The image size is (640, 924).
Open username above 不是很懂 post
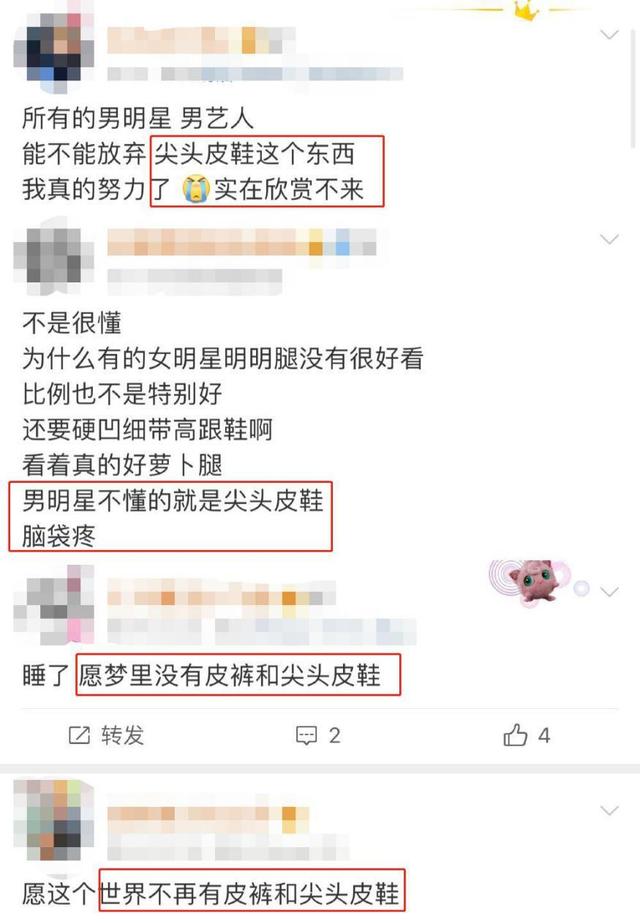click(x=242, y=242)
